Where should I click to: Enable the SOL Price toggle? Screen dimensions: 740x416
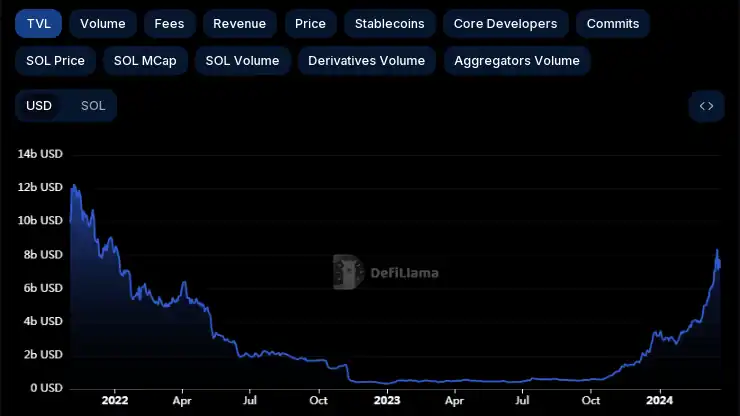[56, 61]
